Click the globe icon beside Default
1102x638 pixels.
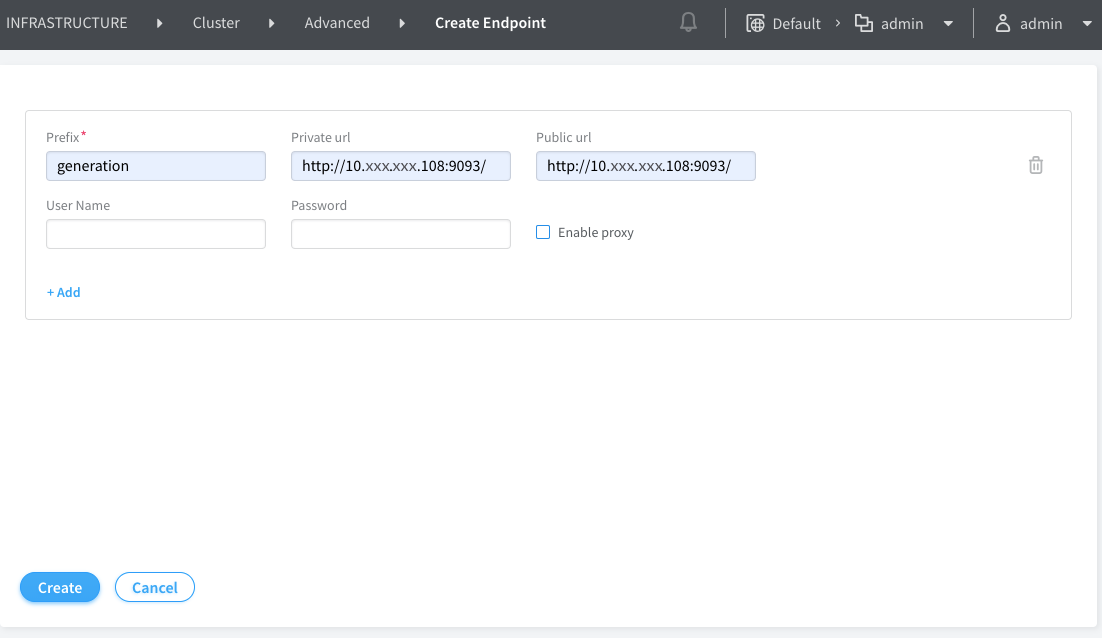click(x=756, y=23)
